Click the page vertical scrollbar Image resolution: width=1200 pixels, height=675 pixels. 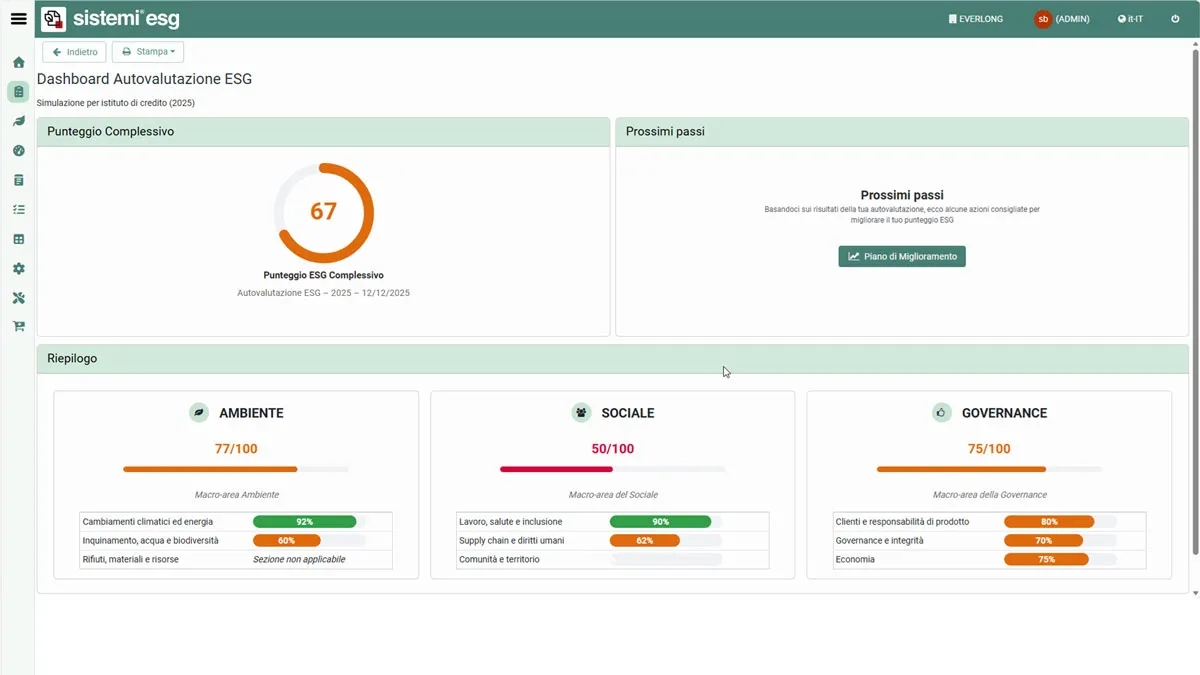(x=1194, y=300)
